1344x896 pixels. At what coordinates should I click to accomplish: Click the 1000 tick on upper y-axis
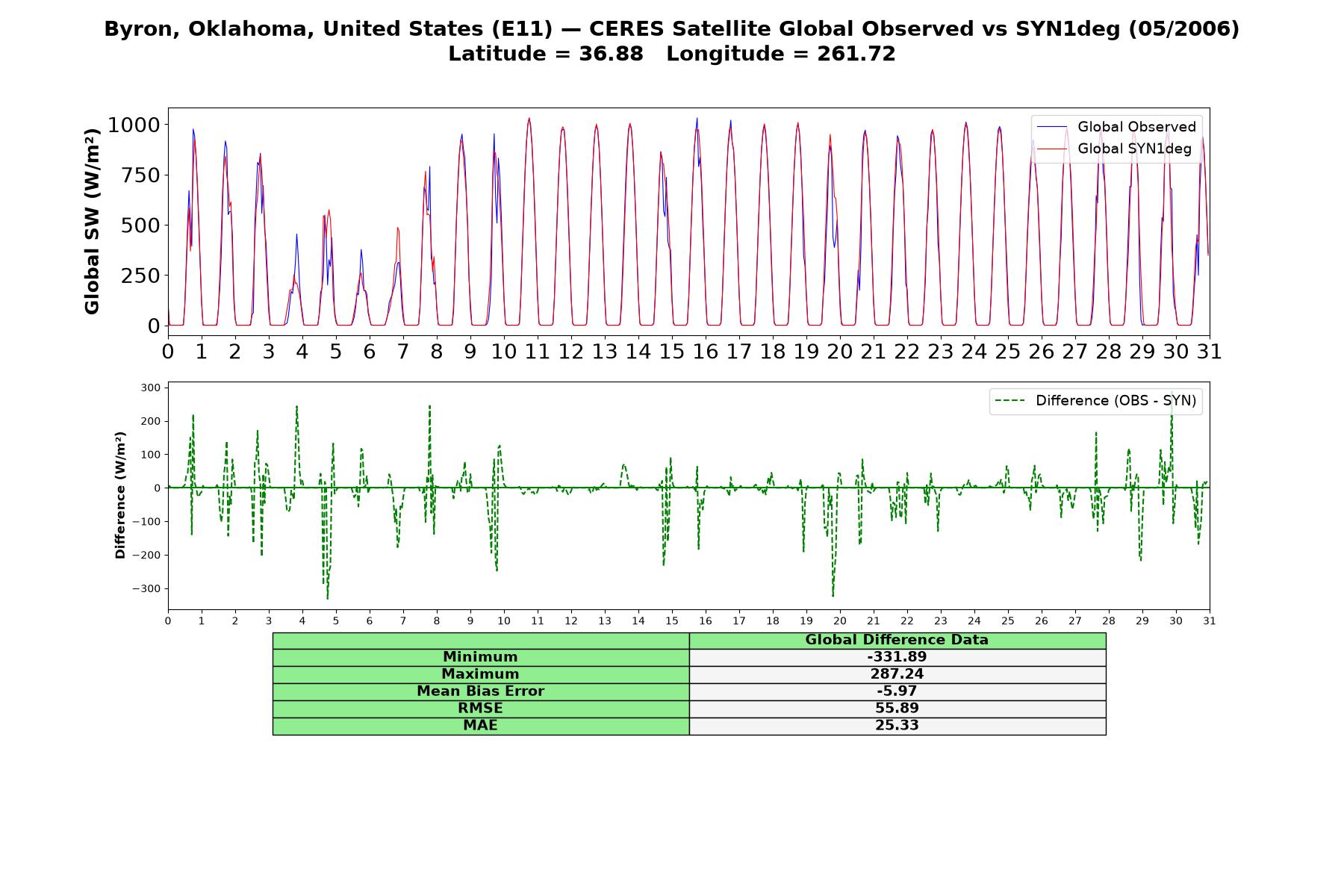(x=134, y=125)
